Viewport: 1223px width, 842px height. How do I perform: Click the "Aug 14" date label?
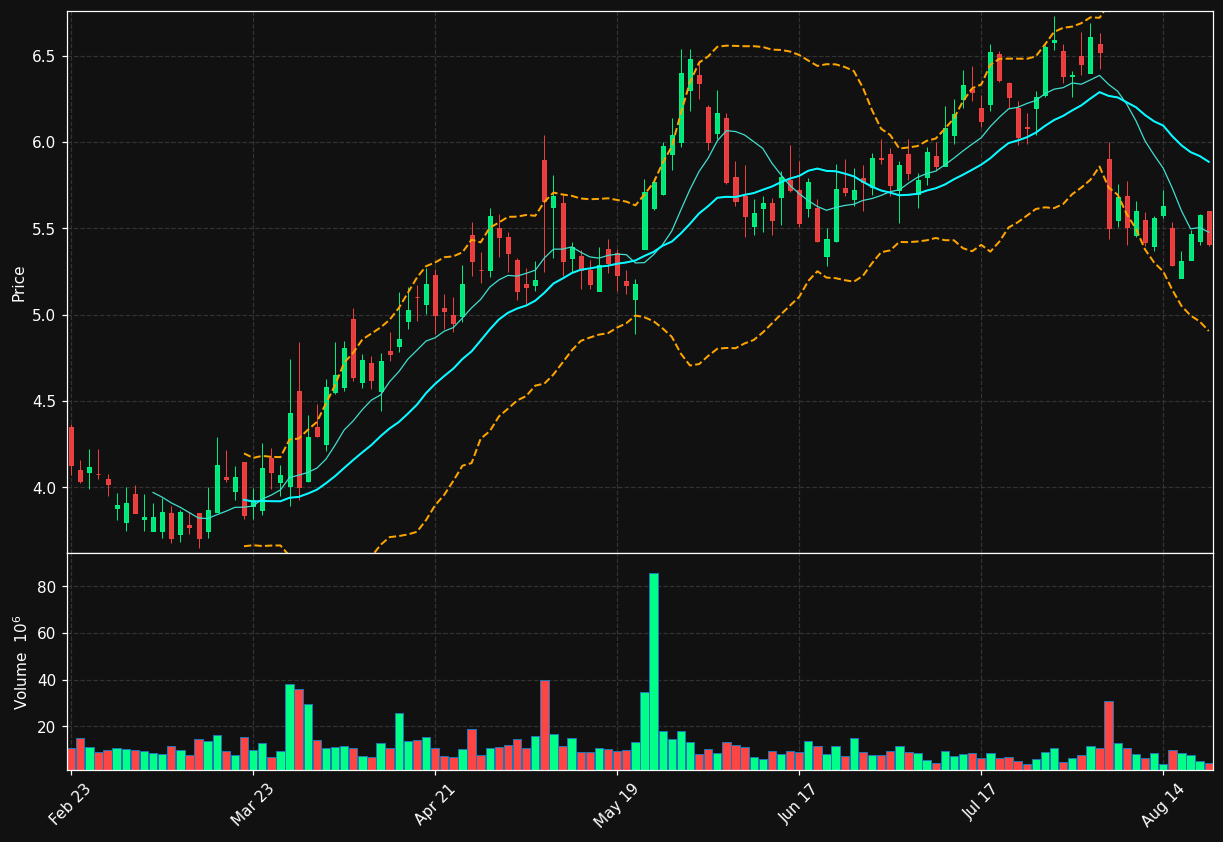[1161, 807]
